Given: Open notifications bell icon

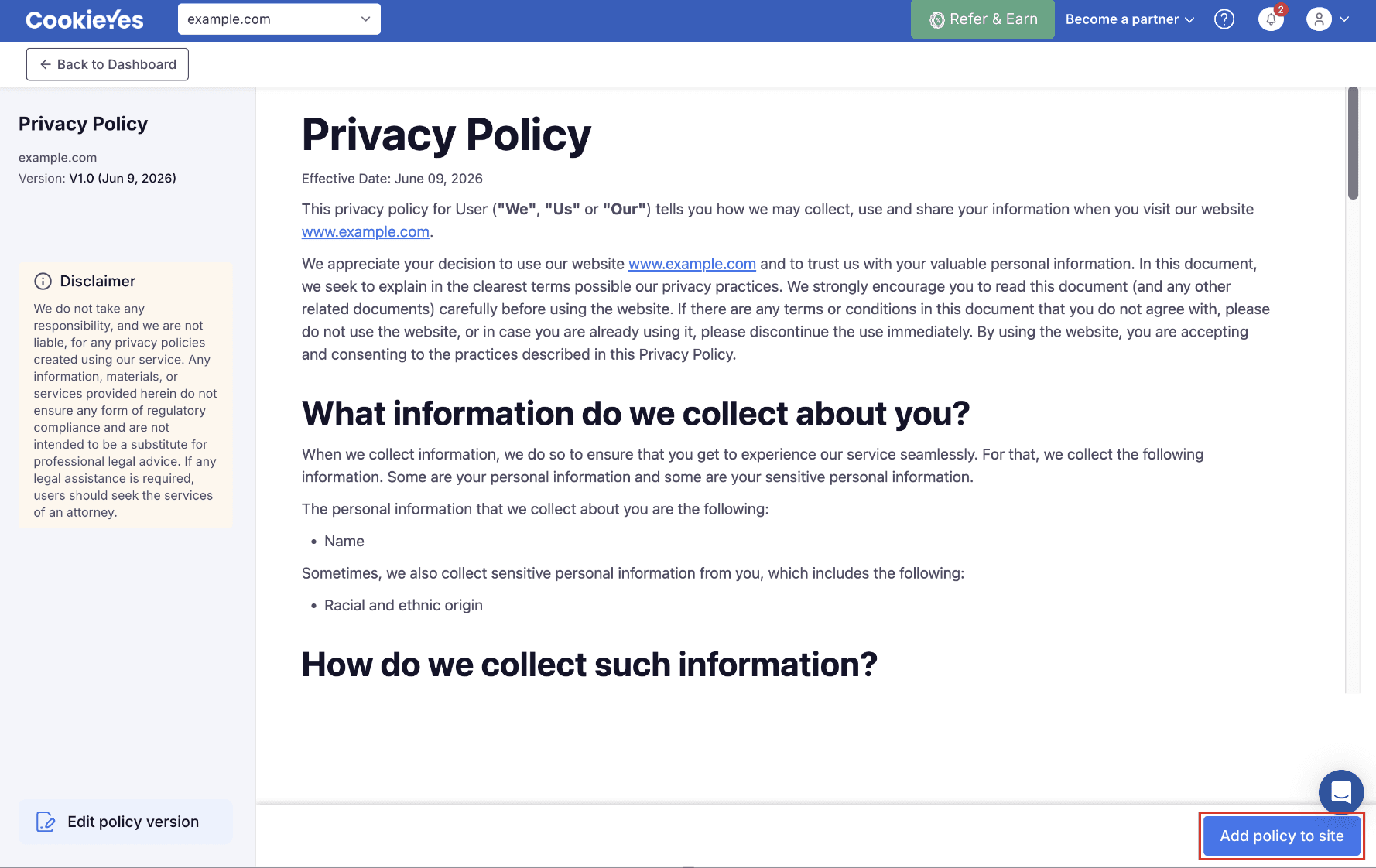Looking at the screenshot, I should click(x=1271, y=19).
